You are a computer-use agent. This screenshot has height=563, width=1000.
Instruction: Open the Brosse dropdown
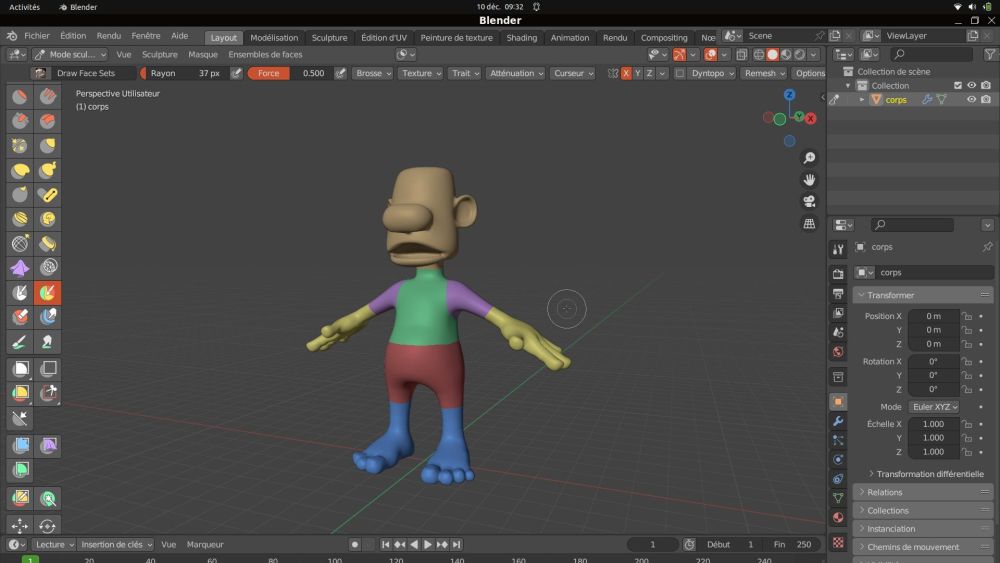coord(373,73)
